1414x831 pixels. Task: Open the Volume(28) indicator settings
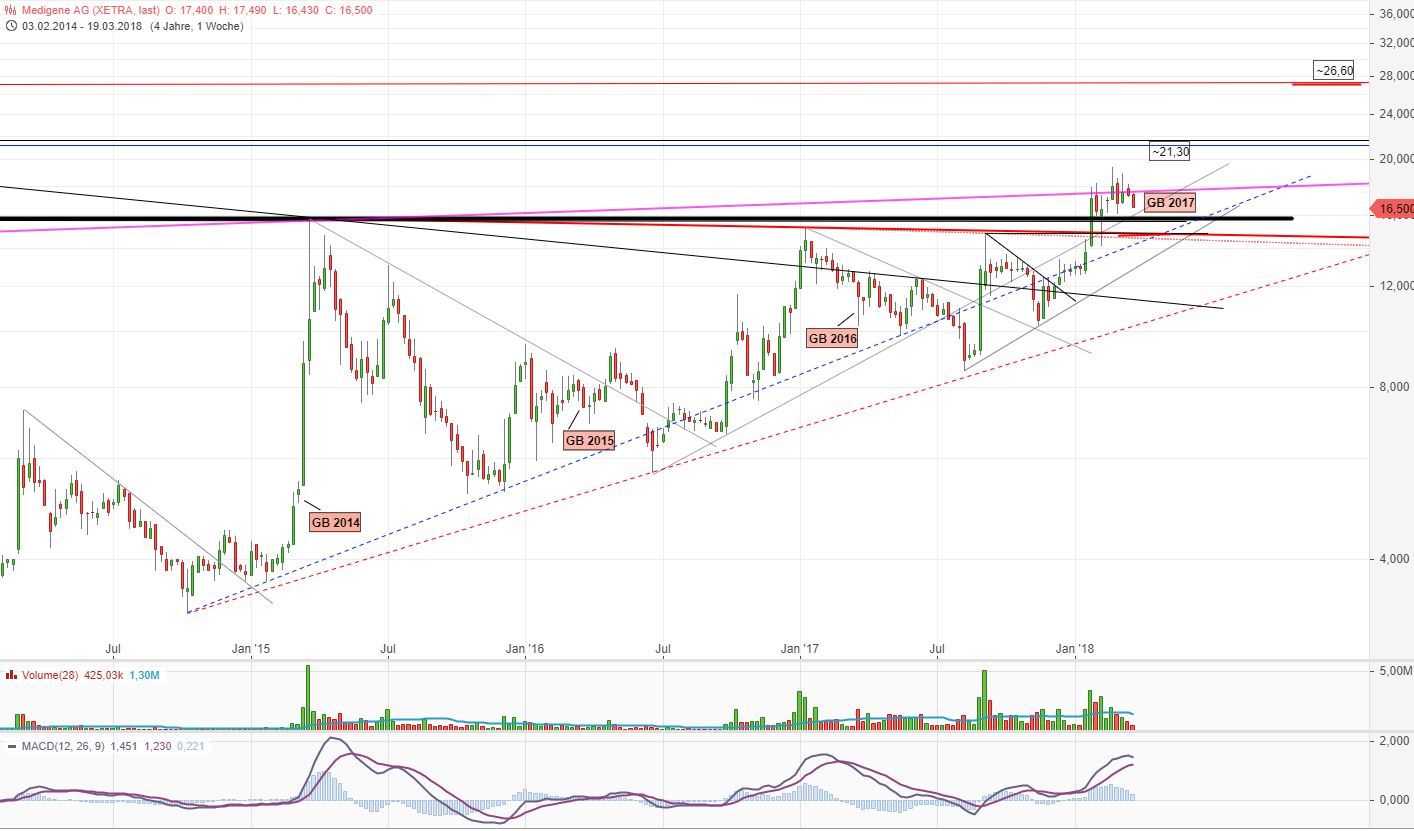pos(50,675)
